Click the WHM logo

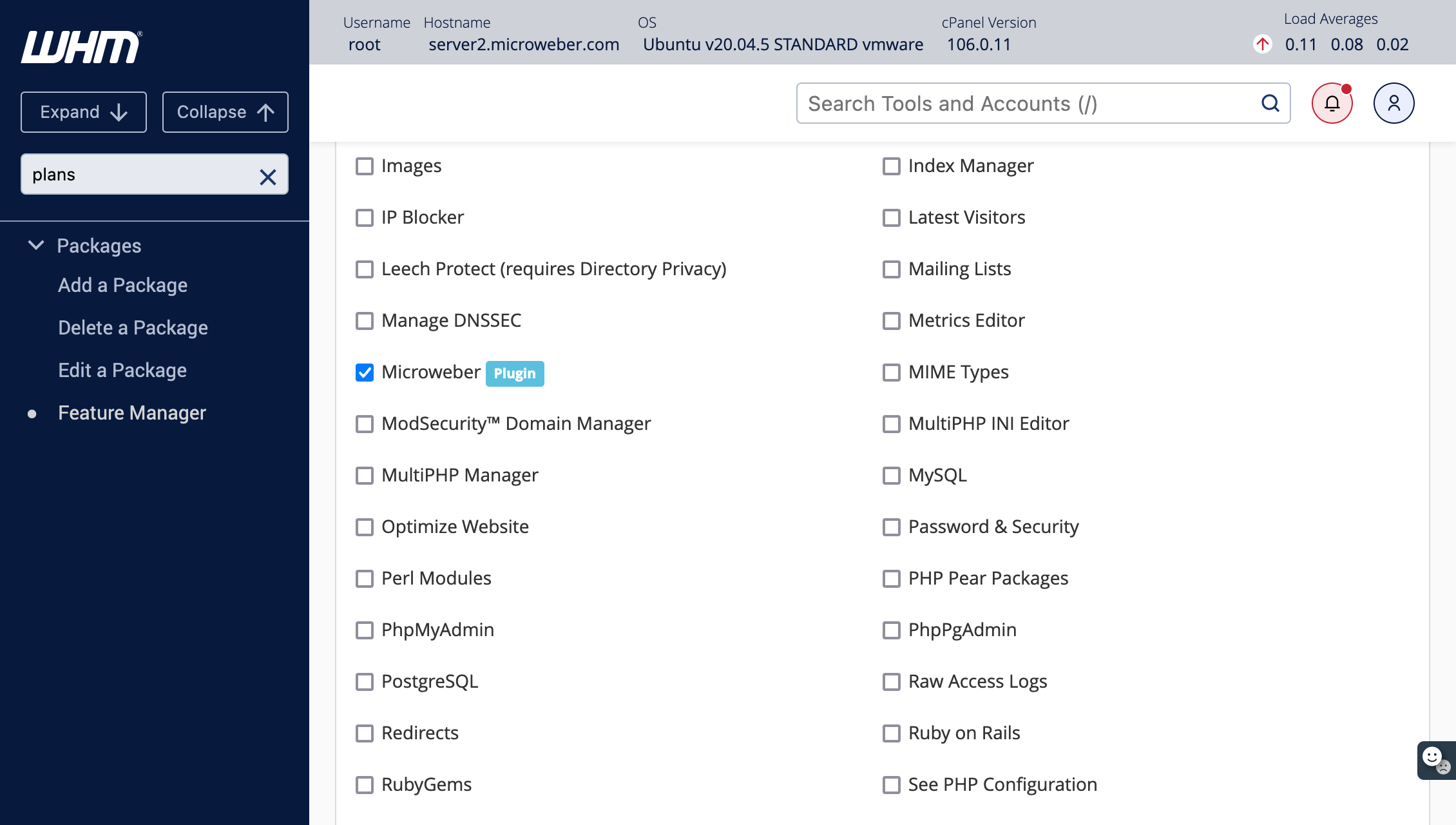point(81,47)
